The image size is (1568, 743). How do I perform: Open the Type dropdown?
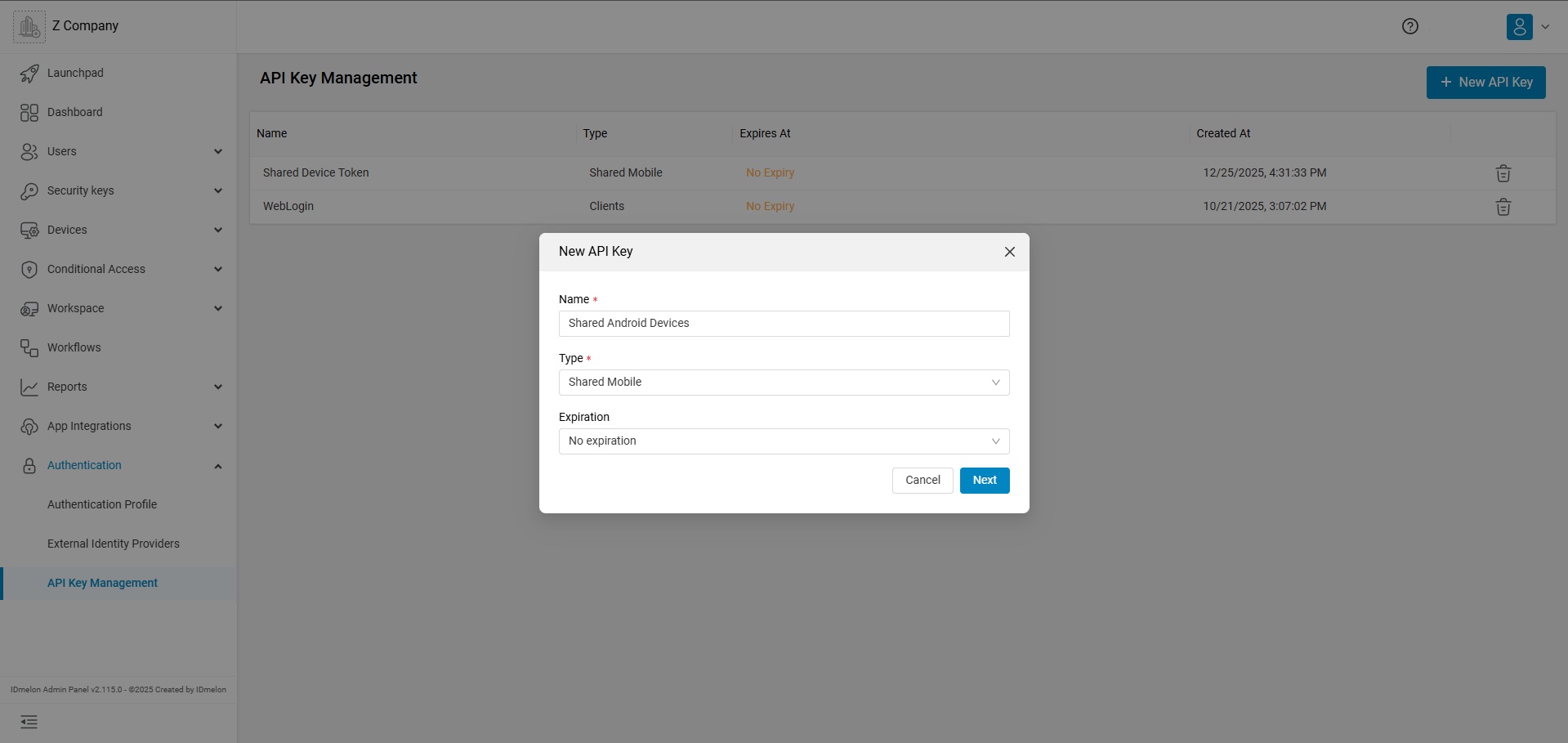point(784,383)
